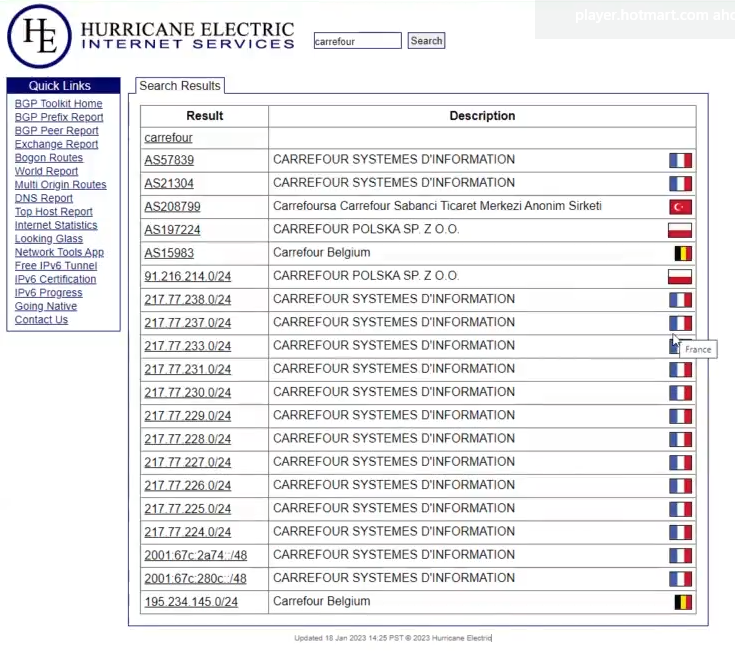Viewport: 735px width, 656px height.
Task: Click the Belgium flag in the AS15983 row
Action: click(683, 253)
